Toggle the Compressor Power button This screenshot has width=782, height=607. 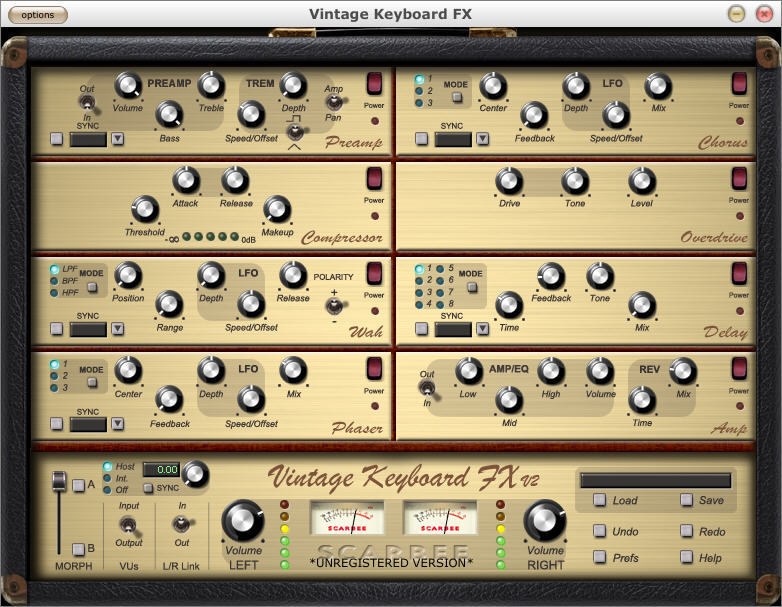pyautogui.click(x=375, y=178)
